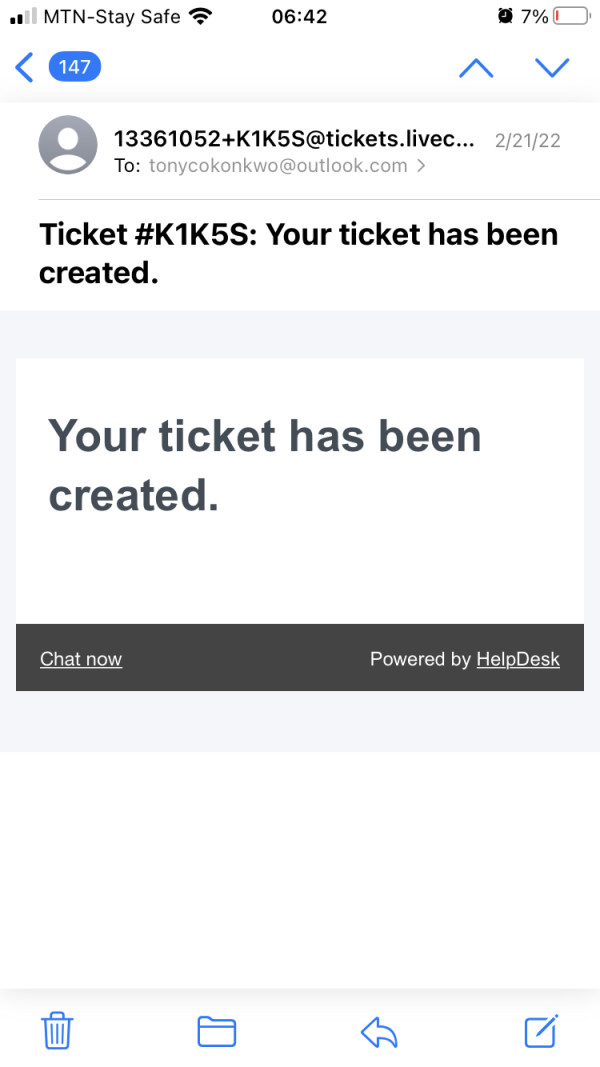Delete this email with trash icon
This screenshot has width=600, height=1067.
[x=57, y=1029]
